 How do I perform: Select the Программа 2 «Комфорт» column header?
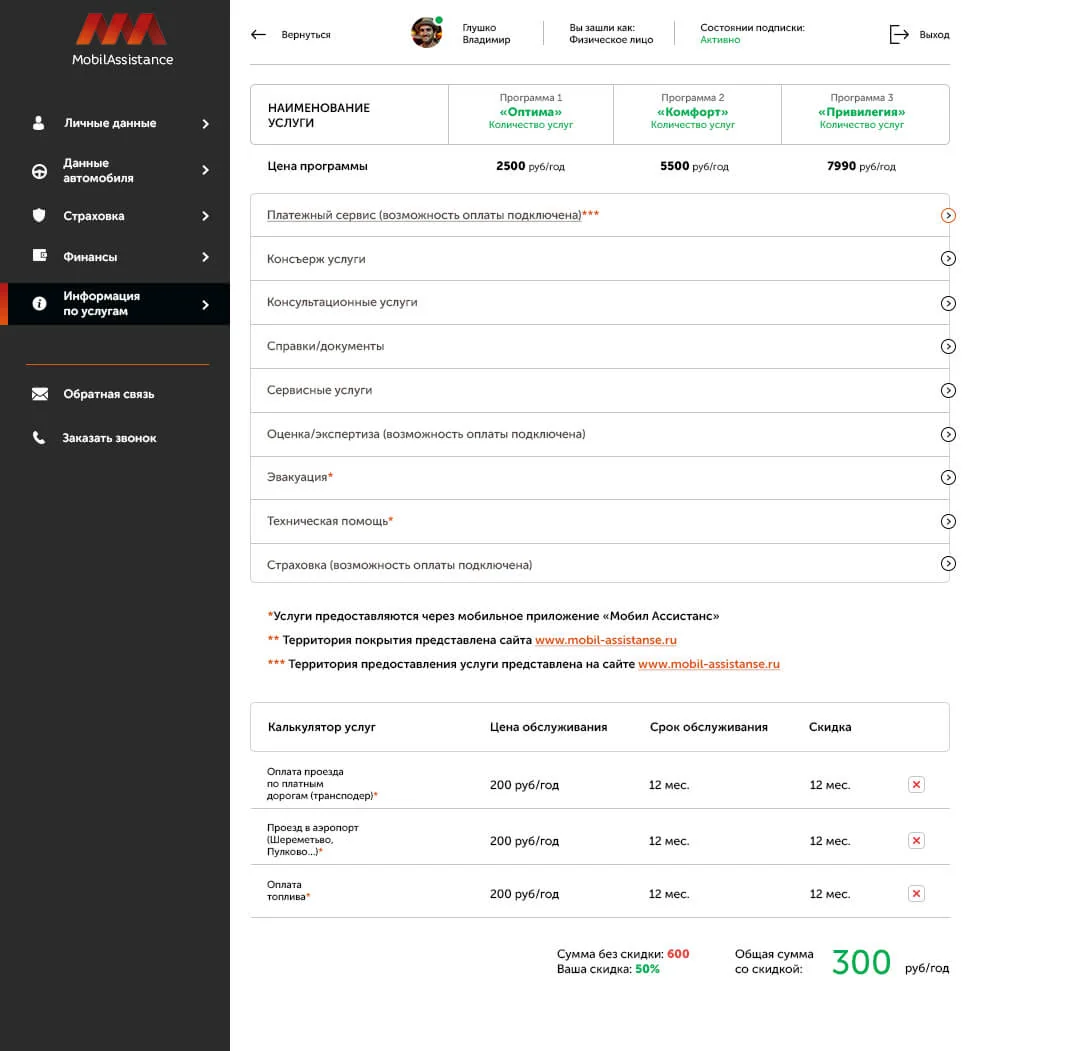point(693,111)
